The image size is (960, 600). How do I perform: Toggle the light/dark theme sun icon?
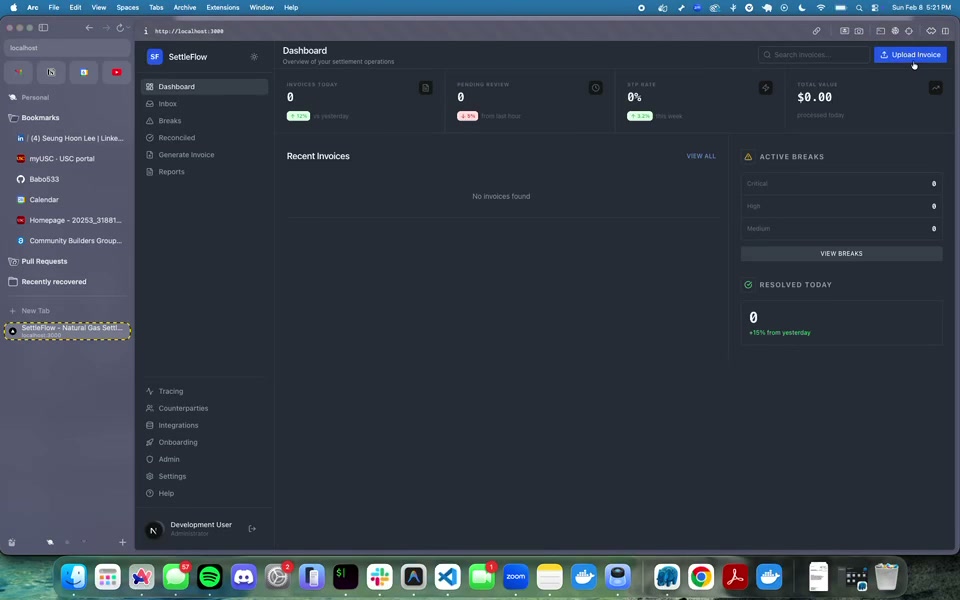(254, 57)
